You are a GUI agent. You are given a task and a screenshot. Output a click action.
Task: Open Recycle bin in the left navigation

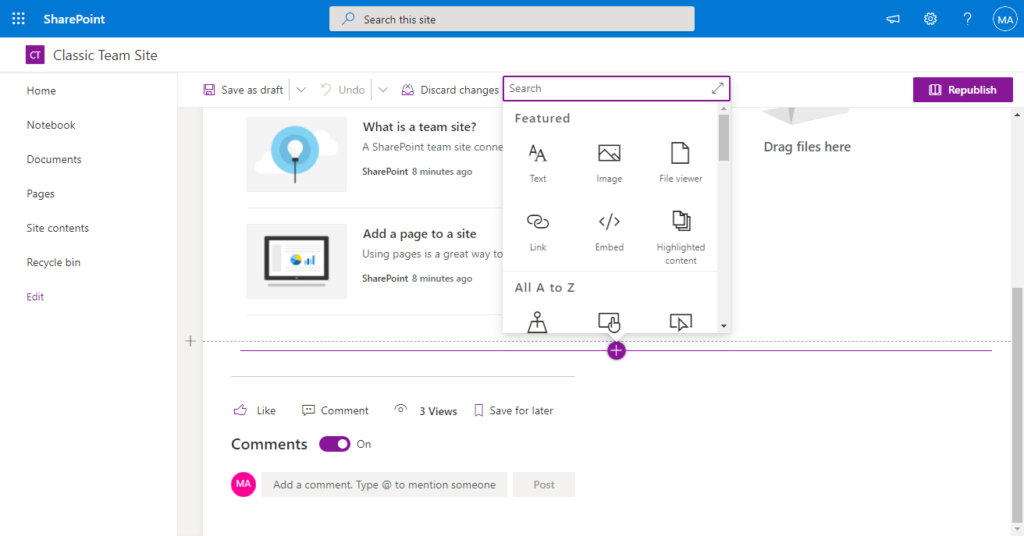point(54,262)
